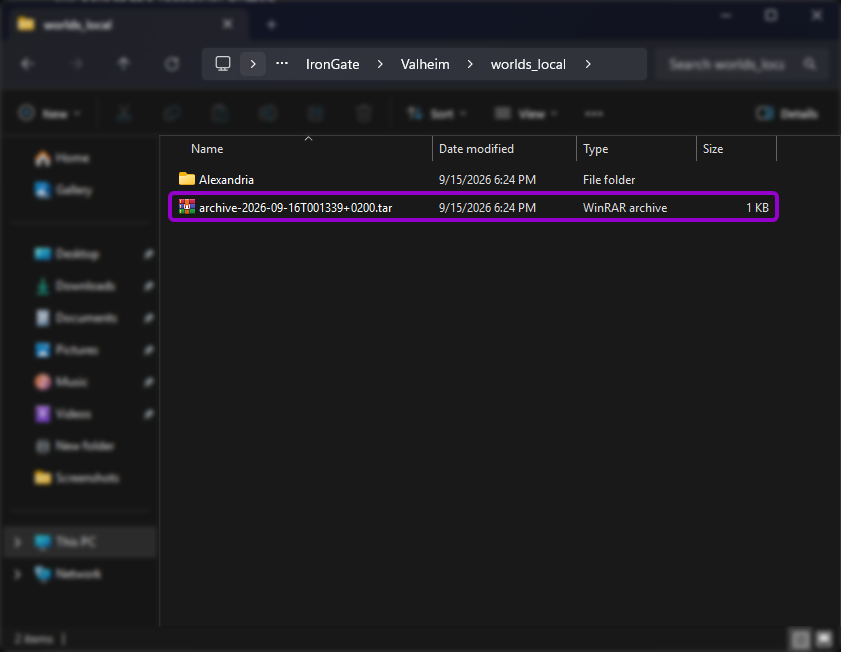
Task: Open the Sort dropdown menu
Action: (x=437, y=114)
